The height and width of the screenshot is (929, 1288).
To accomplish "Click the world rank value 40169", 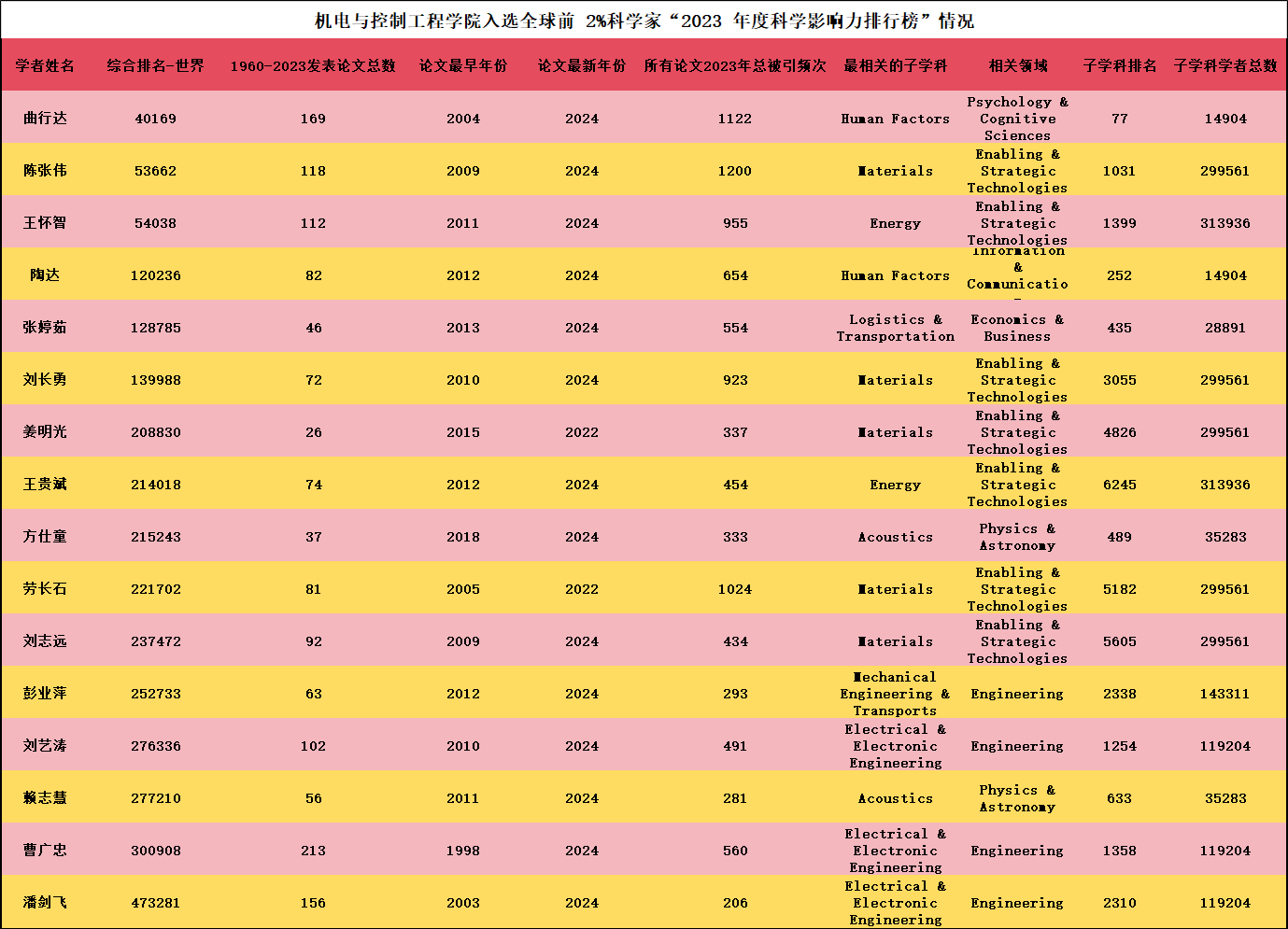I will pyautogui.click(x=155, y=119).
